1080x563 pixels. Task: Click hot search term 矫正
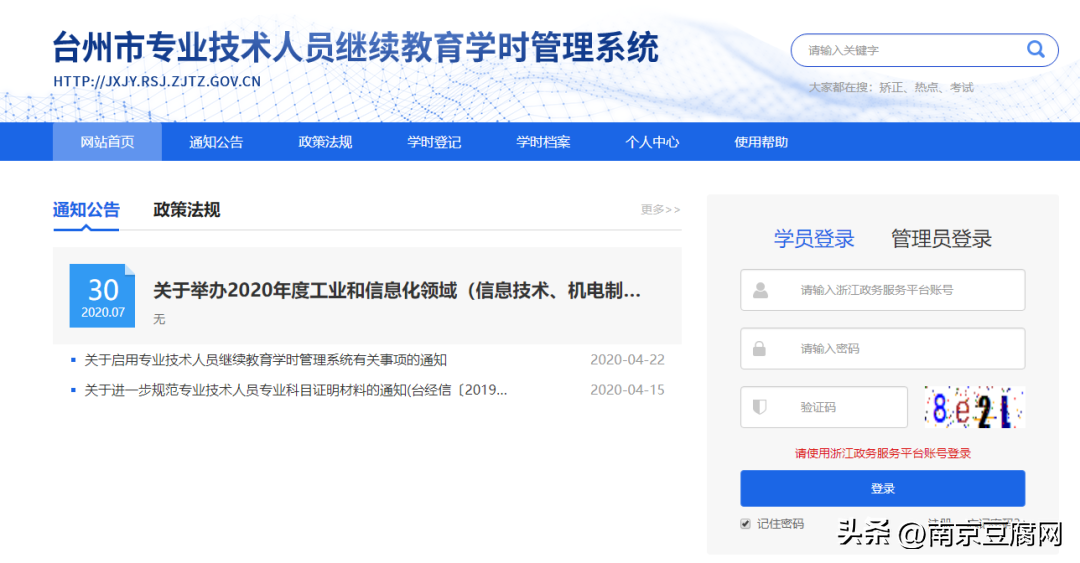coord(891,88)
